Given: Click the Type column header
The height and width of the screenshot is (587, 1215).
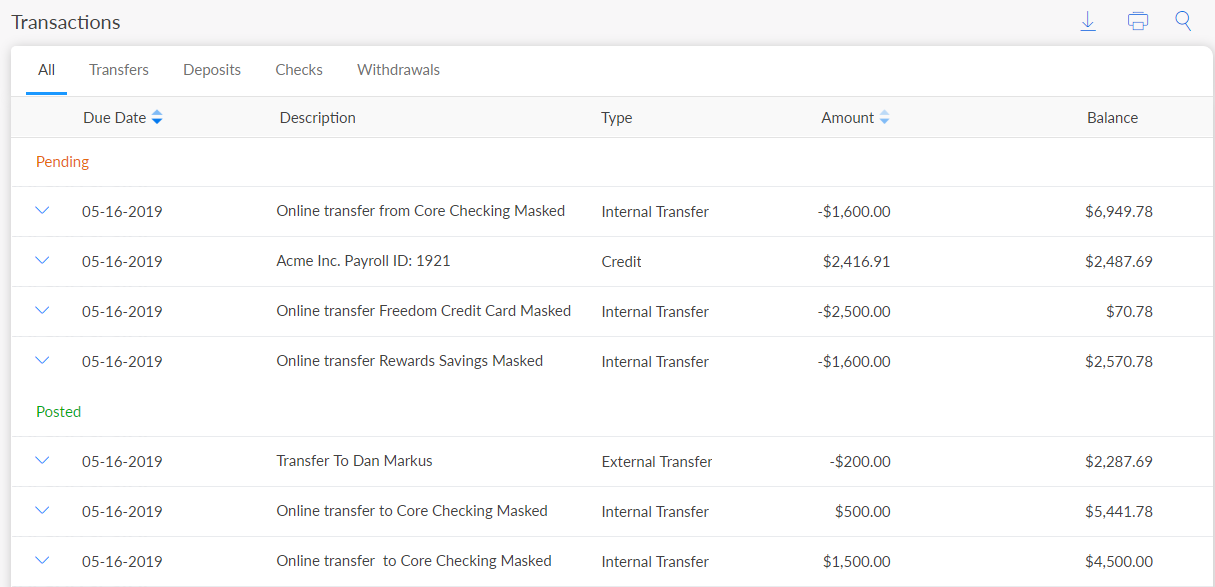Looking at the screenshot, I should [x=616, y=118].
